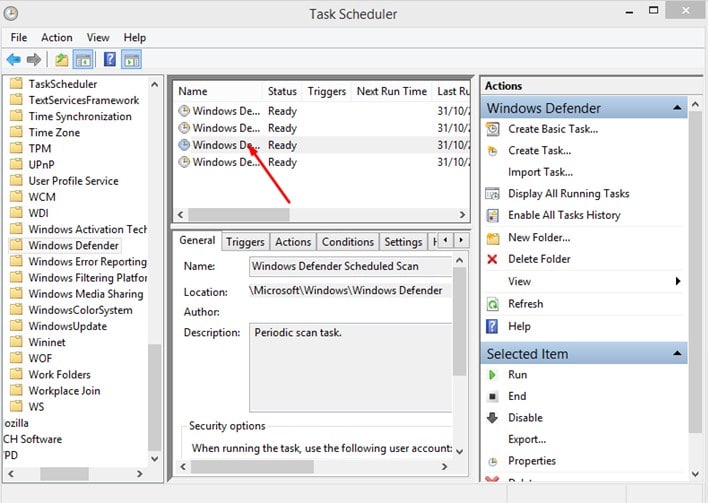
Task: Click the WindowsUpdate folder icon
Action: click(16, 326)
